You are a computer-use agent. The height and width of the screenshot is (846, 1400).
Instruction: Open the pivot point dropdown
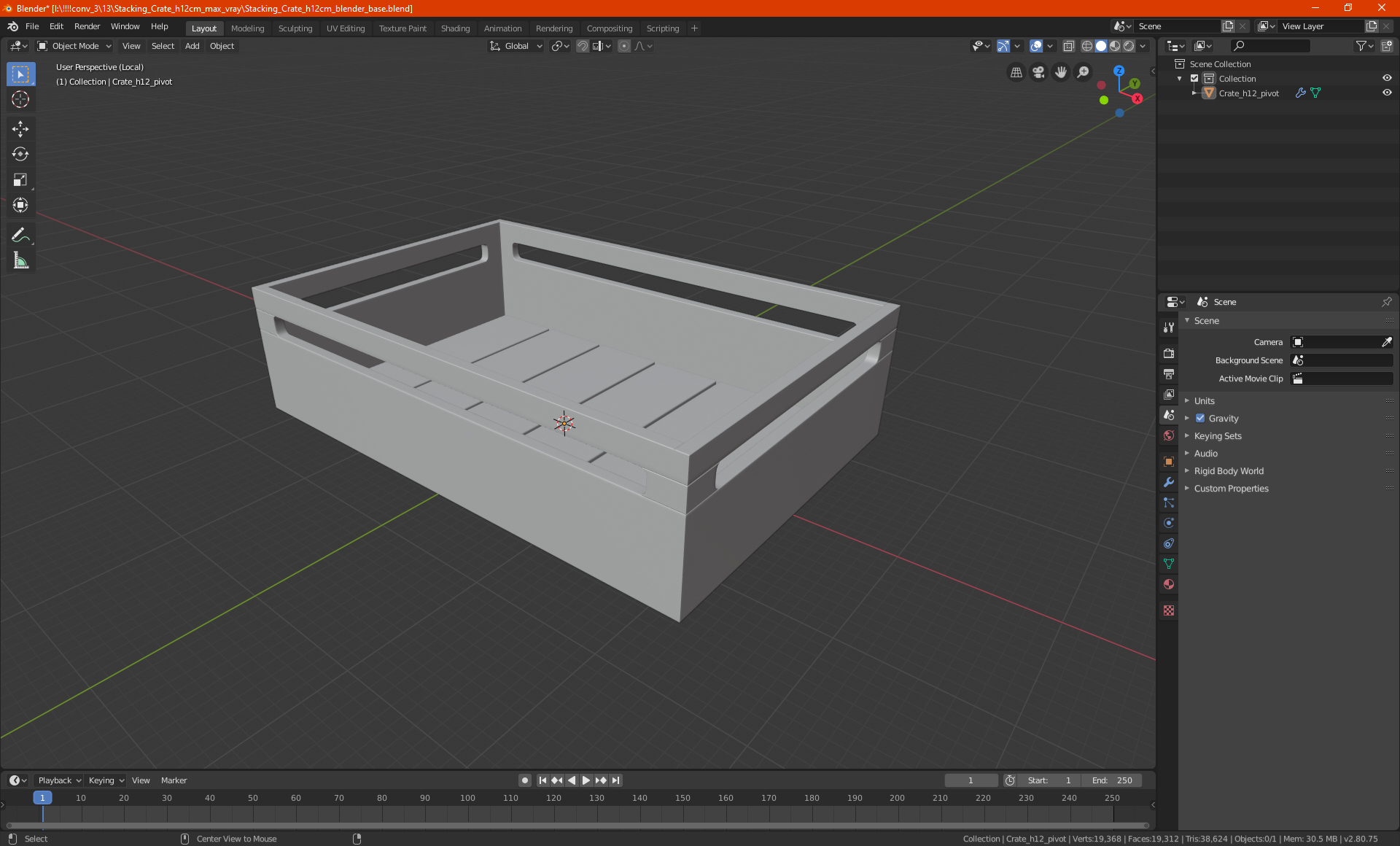(x=560, y=46)
